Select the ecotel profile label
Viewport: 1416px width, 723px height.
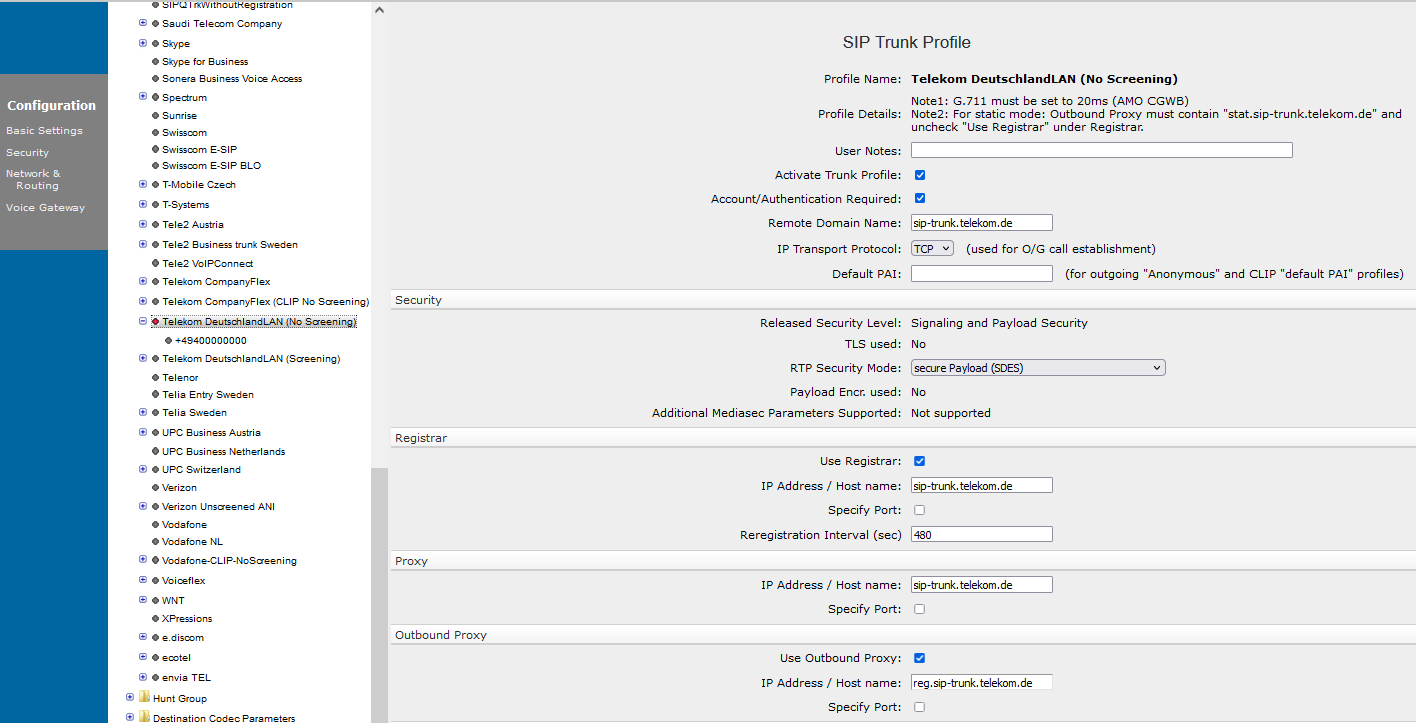pyautogui.click(x=176, y=658)
